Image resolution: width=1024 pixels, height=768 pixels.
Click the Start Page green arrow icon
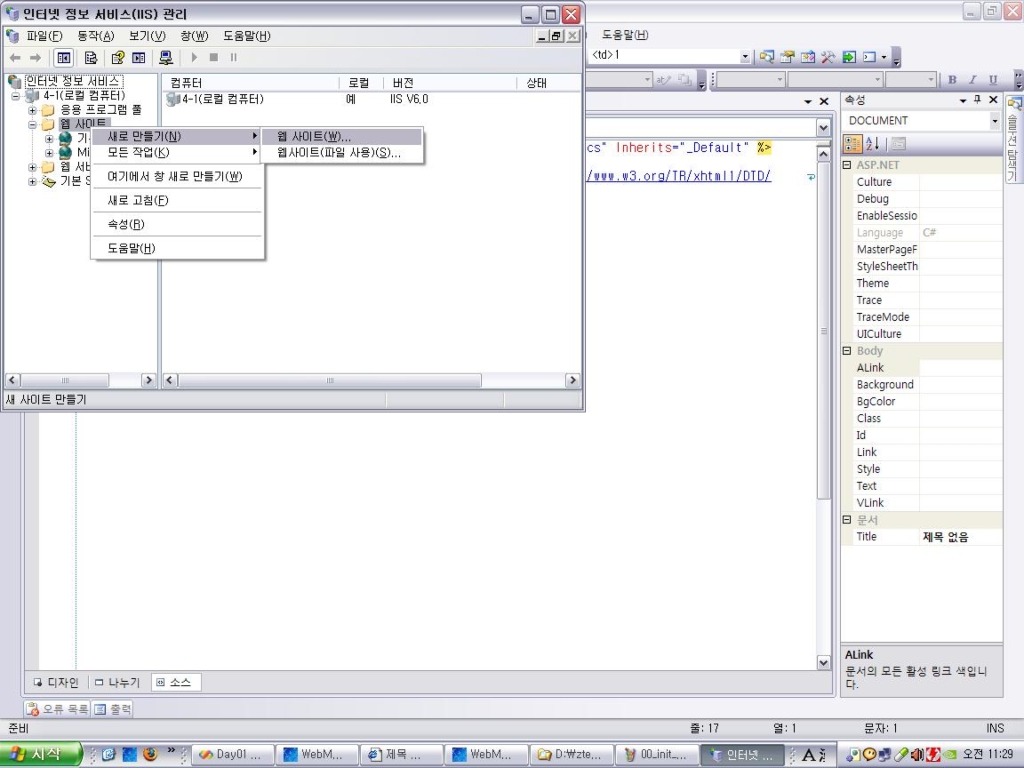(849, 57)
